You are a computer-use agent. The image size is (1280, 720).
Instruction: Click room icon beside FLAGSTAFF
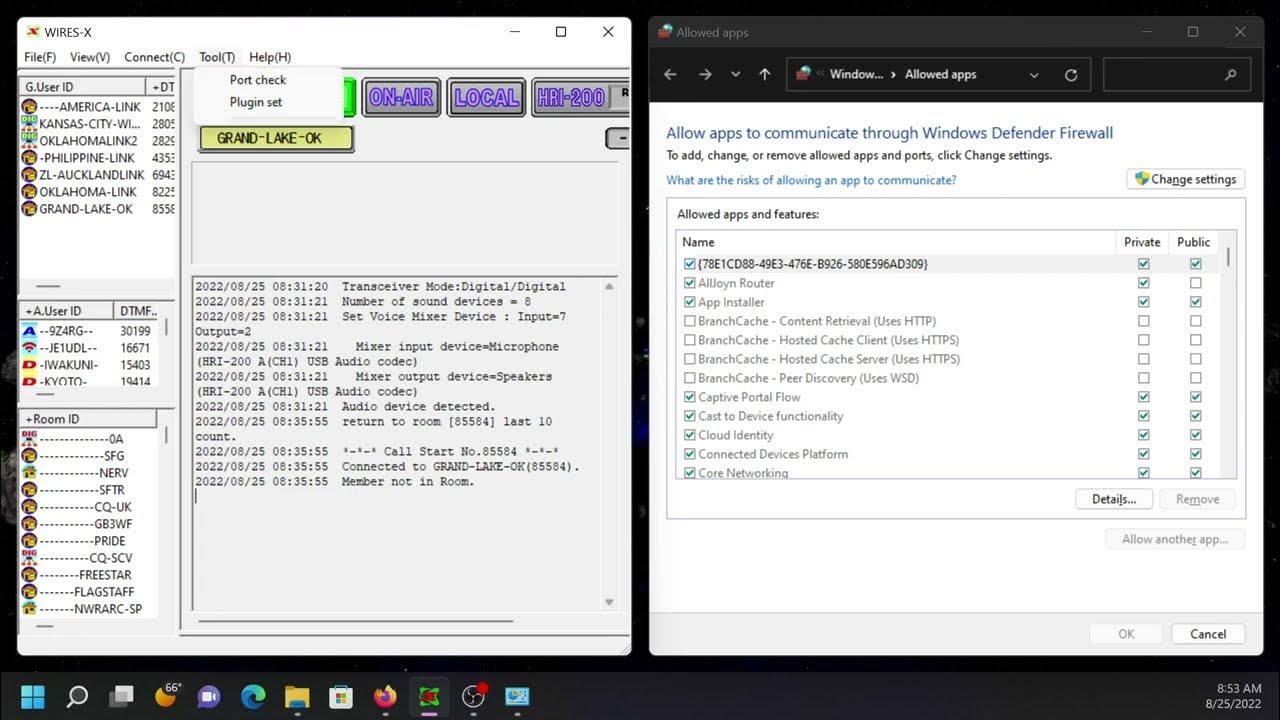click(29, 592)
